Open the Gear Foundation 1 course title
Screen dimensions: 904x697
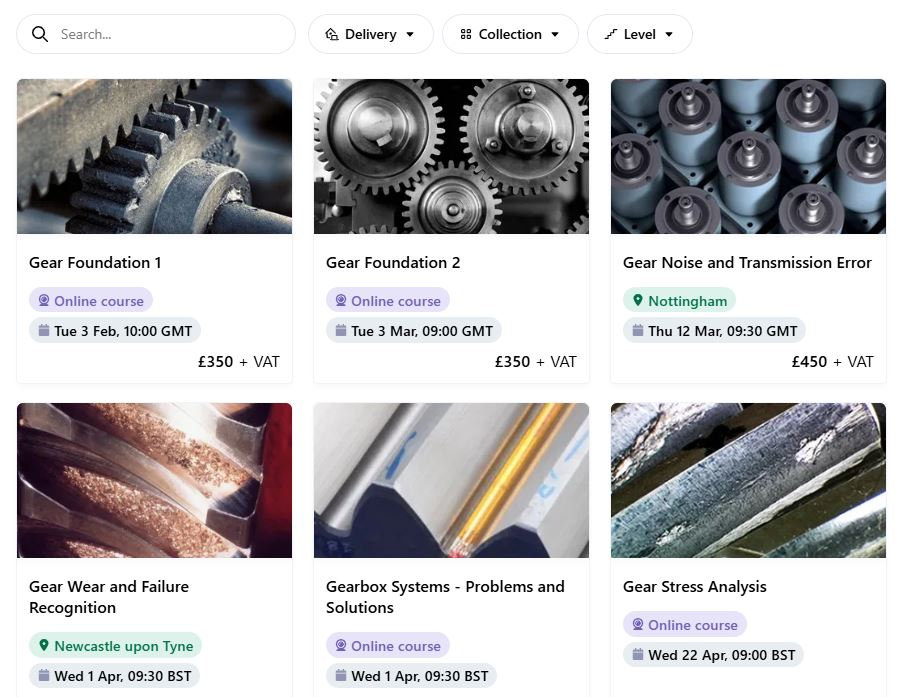[95, 263]
